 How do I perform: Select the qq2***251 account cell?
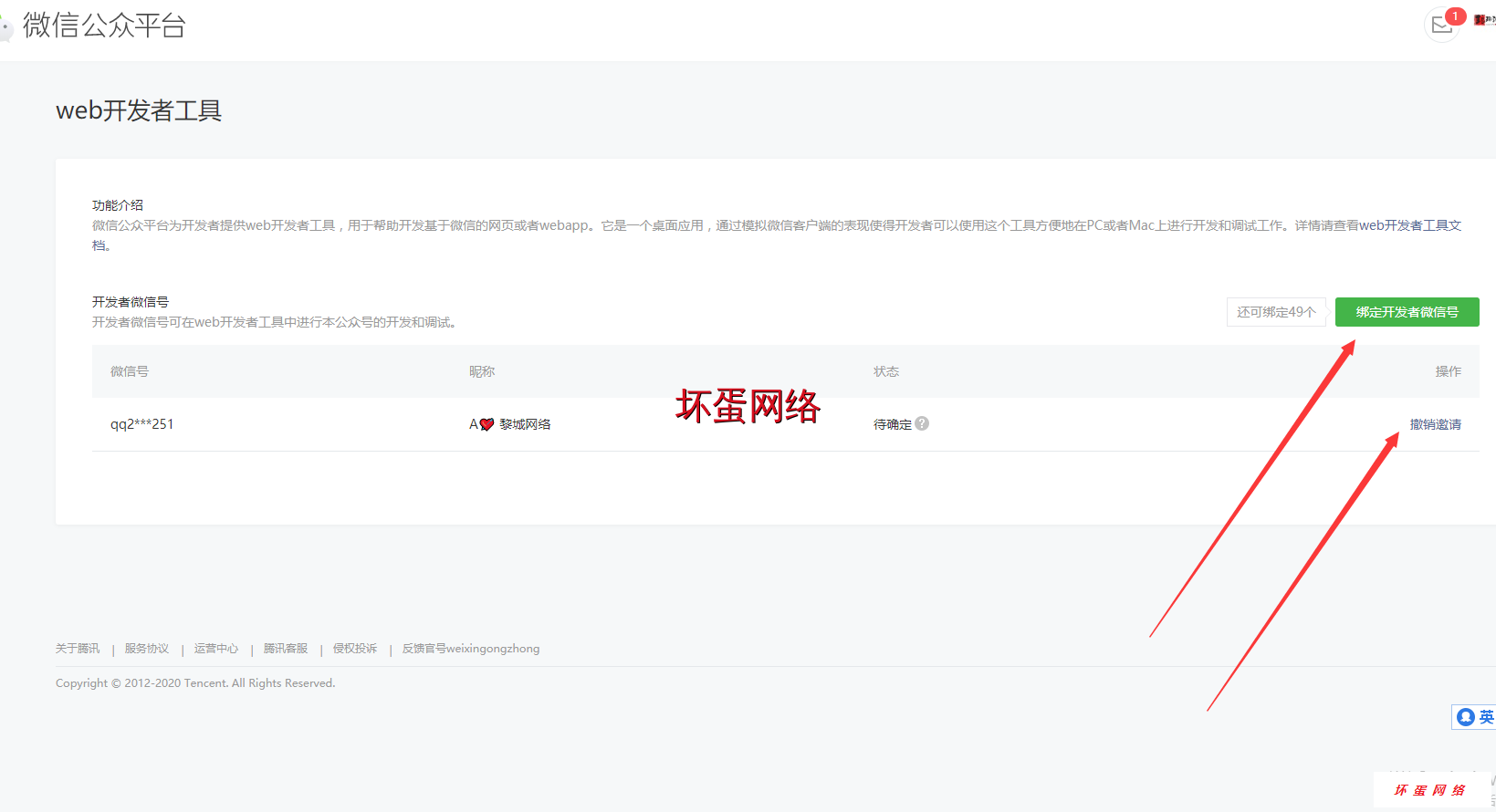[142, 424]
